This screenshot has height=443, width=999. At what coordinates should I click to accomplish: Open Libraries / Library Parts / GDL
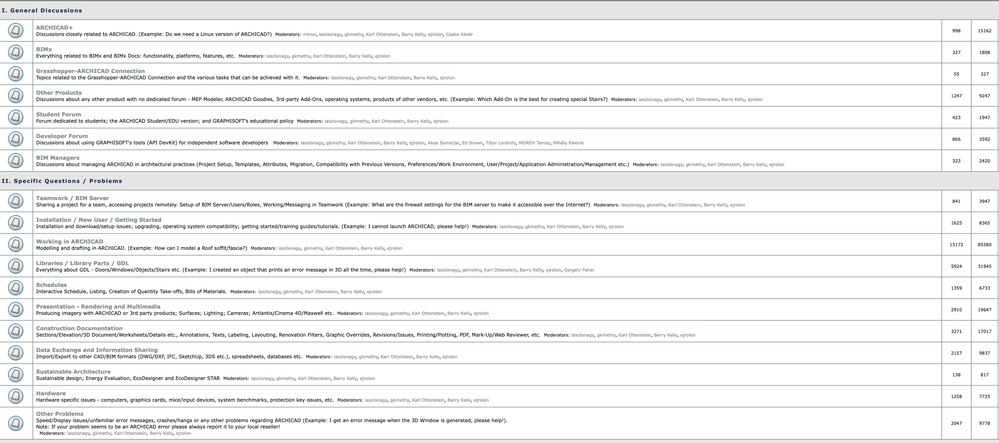click(x=82, y=263)
